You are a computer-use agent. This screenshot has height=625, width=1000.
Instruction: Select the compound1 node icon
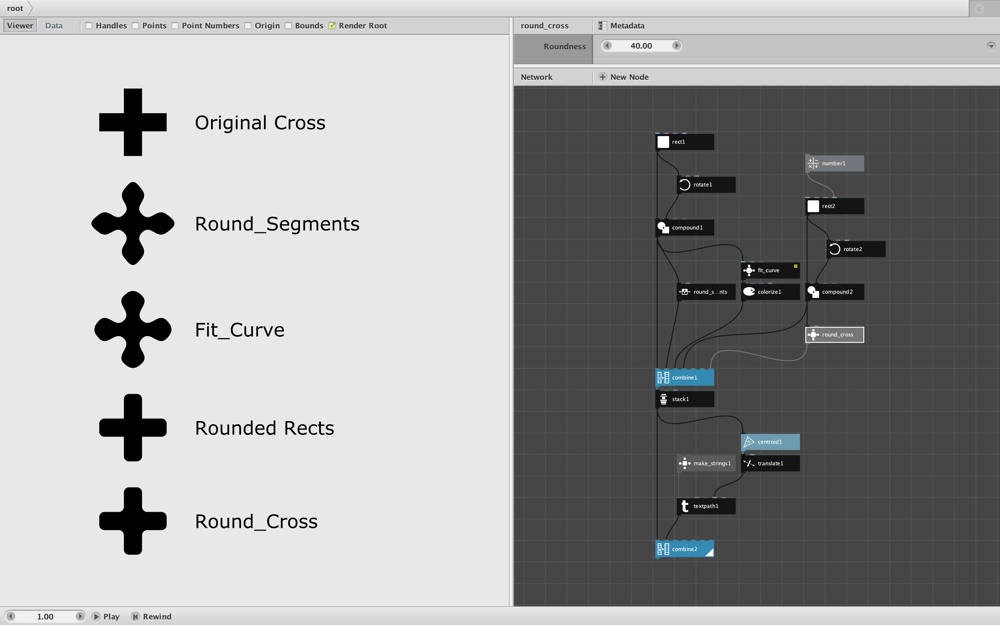663,228
